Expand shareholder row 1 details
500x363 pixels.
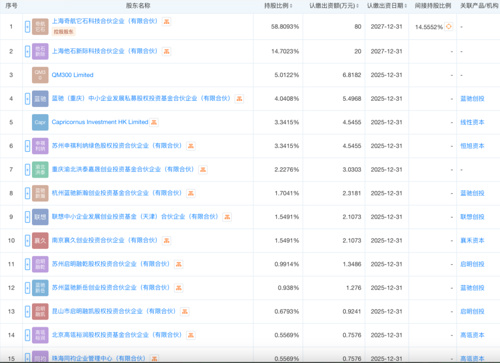[x=27, y=26]
